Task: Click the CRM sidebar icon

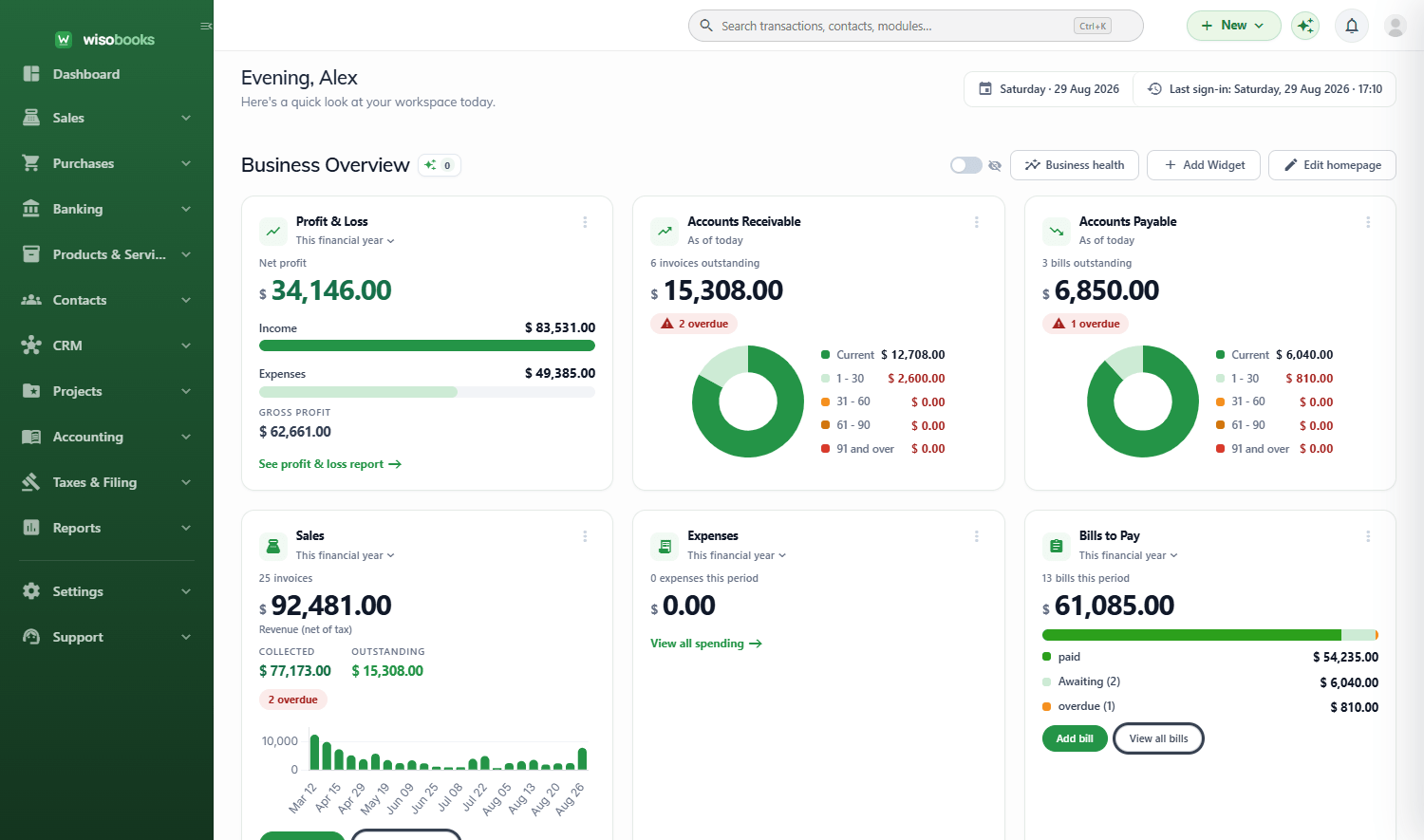Action: pos(31,345)
